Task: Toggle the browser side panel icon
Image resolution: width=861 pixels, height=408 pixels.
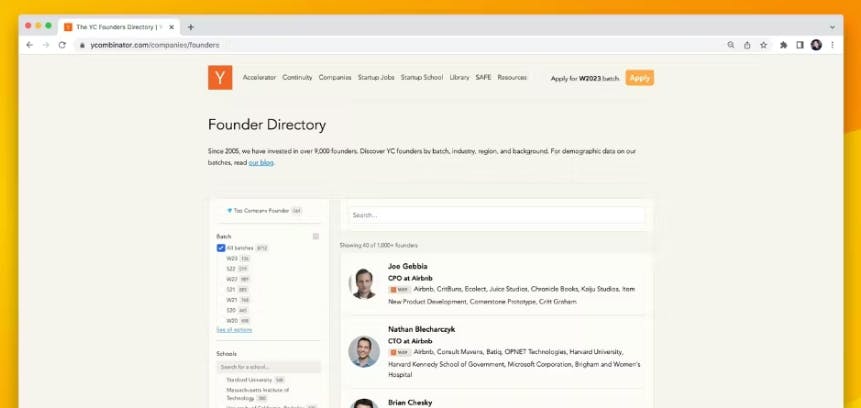Action: [x=800, y=45]
